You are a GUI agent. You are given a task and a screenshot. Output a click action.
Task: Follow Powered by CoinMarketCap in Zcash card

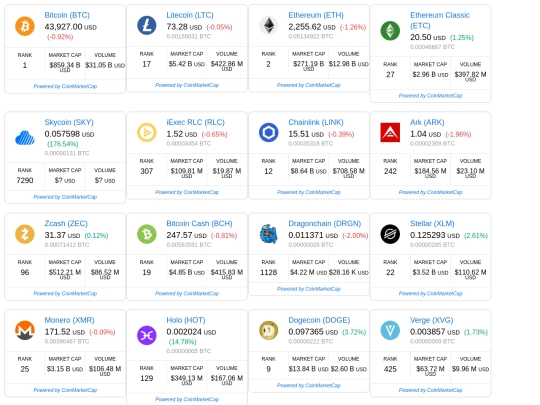click(65, 293)
